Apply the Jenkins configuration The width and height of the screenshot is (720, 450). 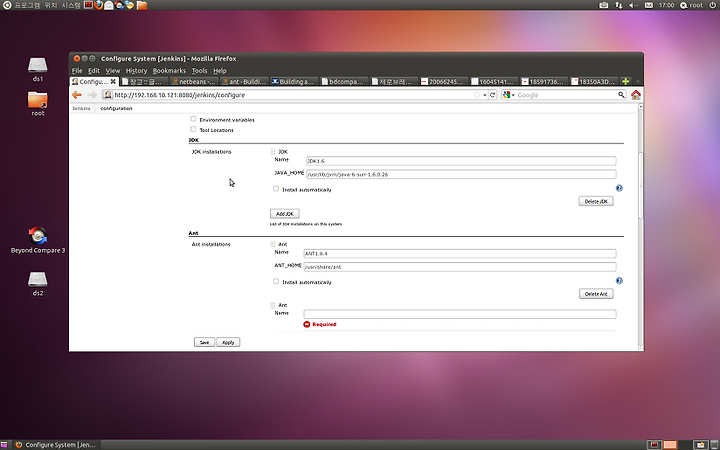click(x=228, y=342)
